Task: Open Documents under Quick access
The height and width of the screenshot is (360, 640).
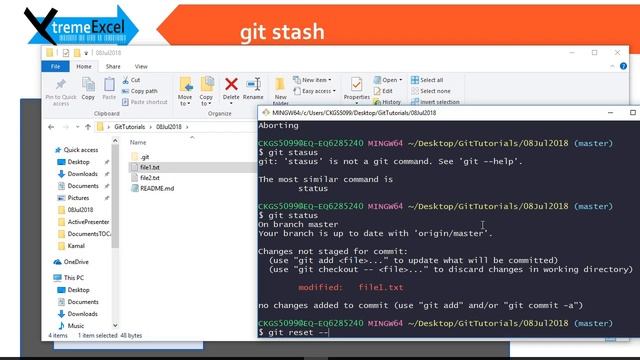Action: pos(83,186)
